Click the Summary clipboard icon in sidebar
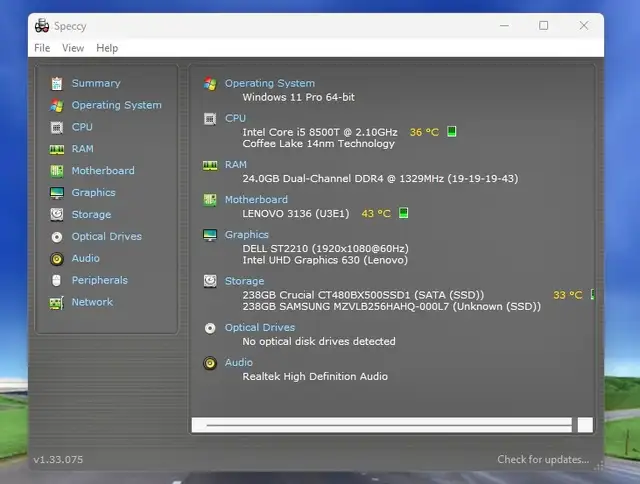Image resolution: width=640 pixels, height=484 pixels. pos(57,83)
